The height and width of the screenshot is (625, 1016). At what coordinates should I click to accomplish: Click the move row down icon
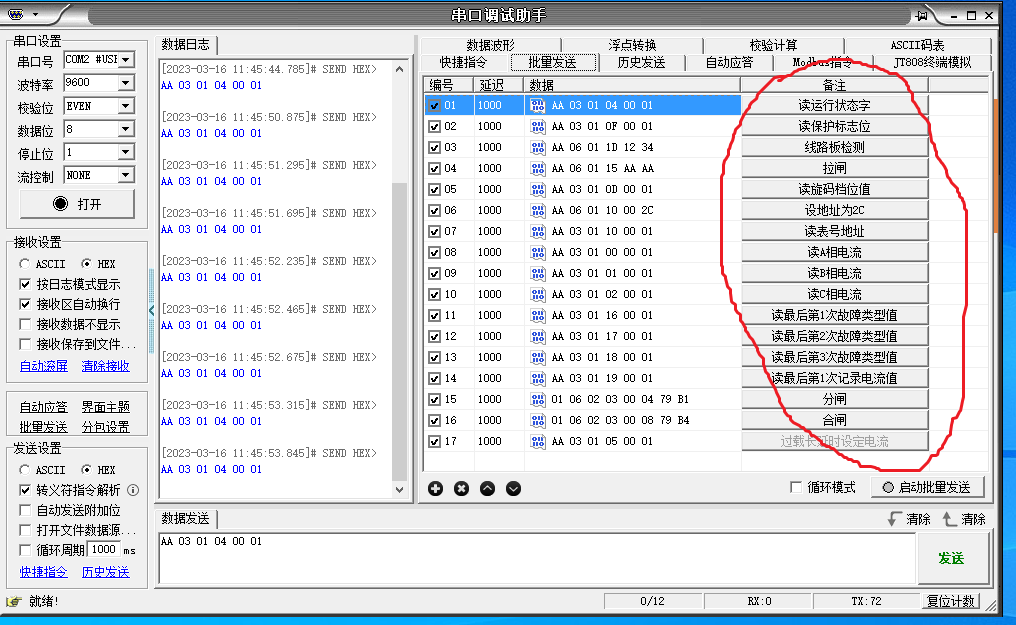pos(513,488)
